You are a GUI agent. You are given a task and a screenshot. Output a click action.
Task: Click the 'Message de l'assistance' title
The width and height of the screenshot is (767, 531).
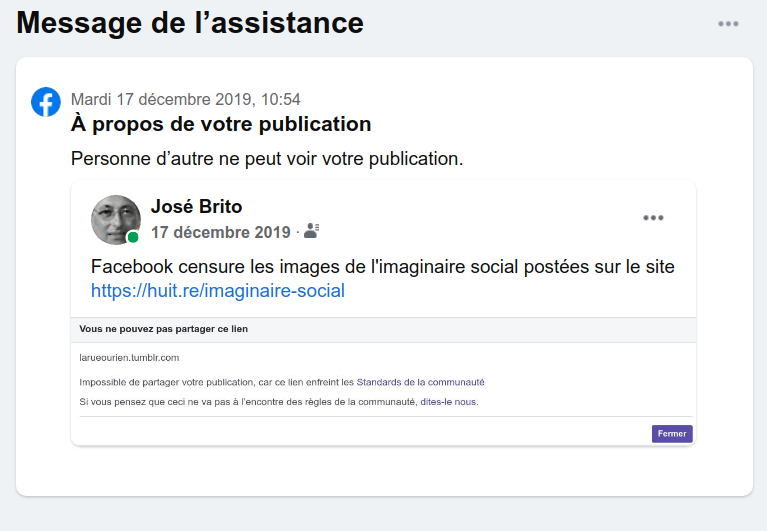pyautogui.click(x=190, y=23)
